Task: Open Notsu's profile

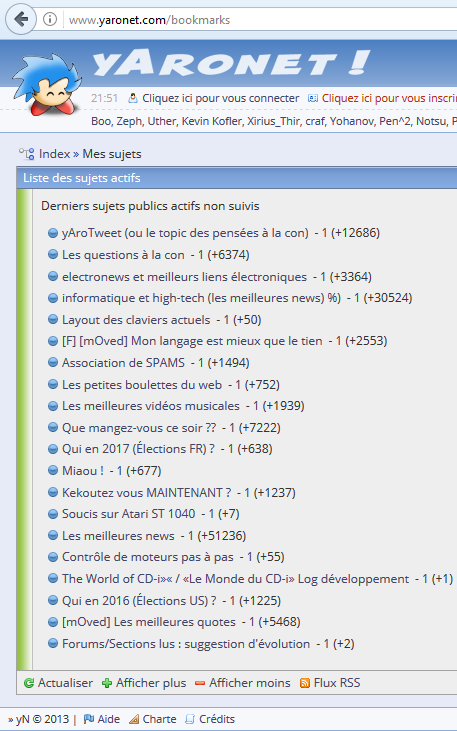Action: click(x=431, y=121)
